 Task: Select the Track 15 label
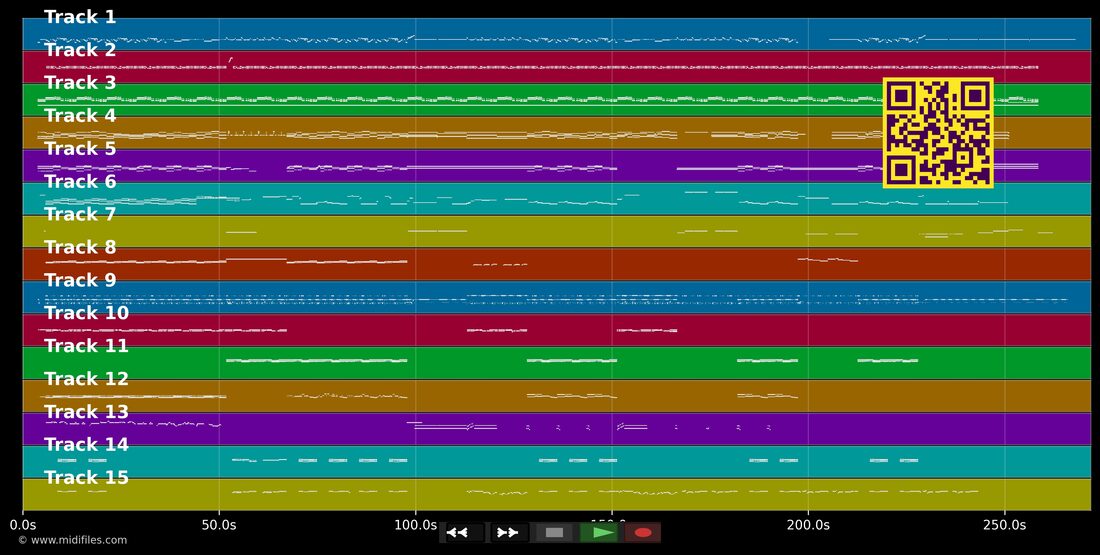pos(86,478)
